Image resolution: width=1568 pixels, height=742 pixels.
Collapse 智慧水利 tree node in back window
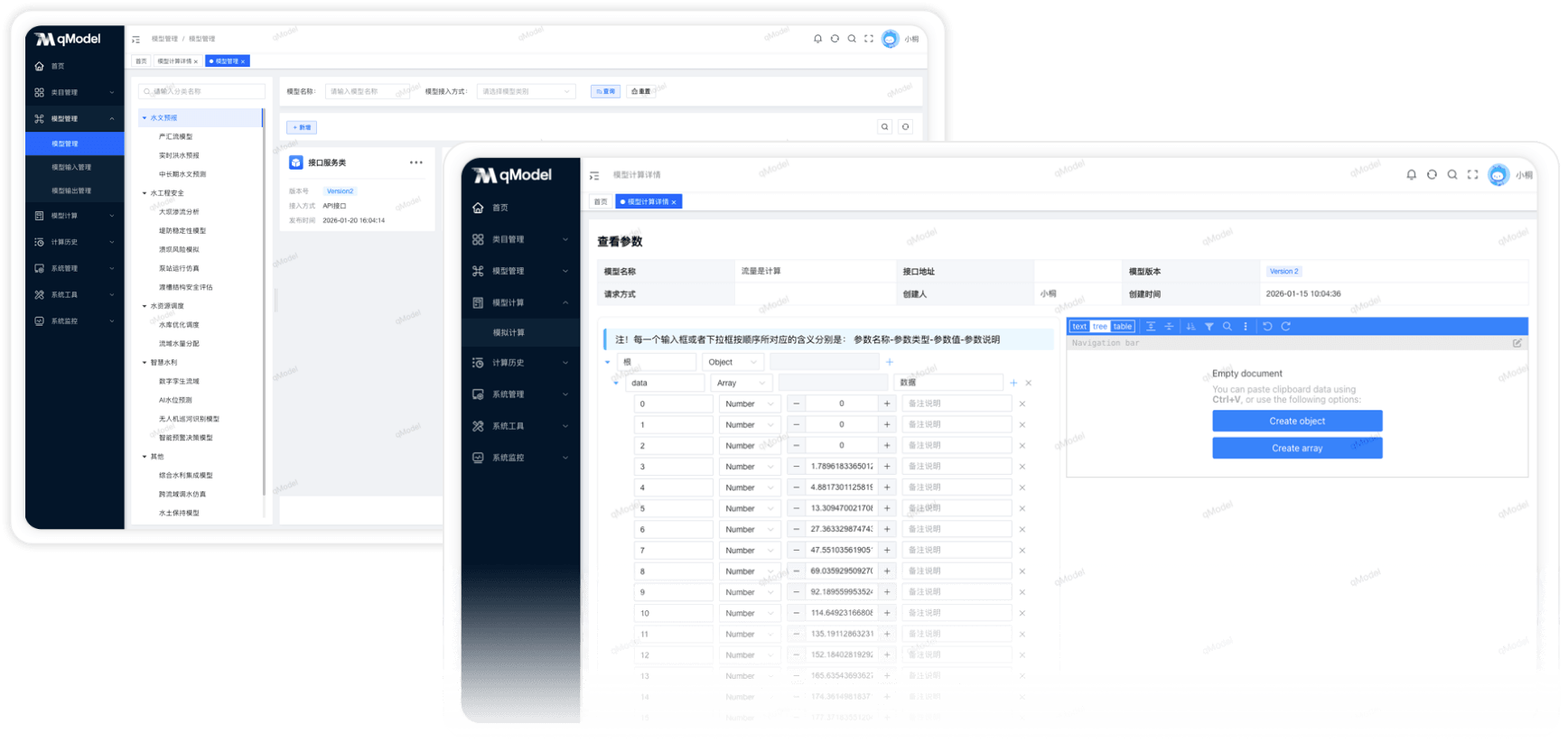[145, 363]
